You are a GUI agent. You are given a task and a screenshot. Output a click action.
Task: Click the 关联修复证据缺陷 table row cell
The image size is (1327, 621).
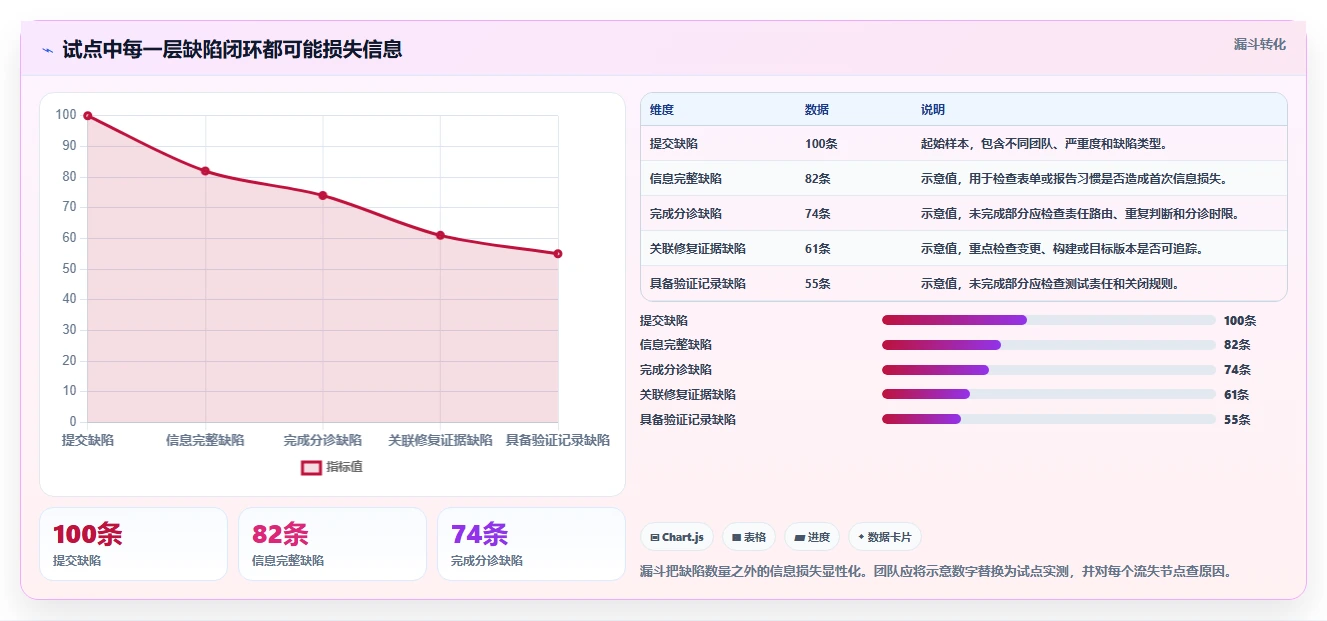698,249
